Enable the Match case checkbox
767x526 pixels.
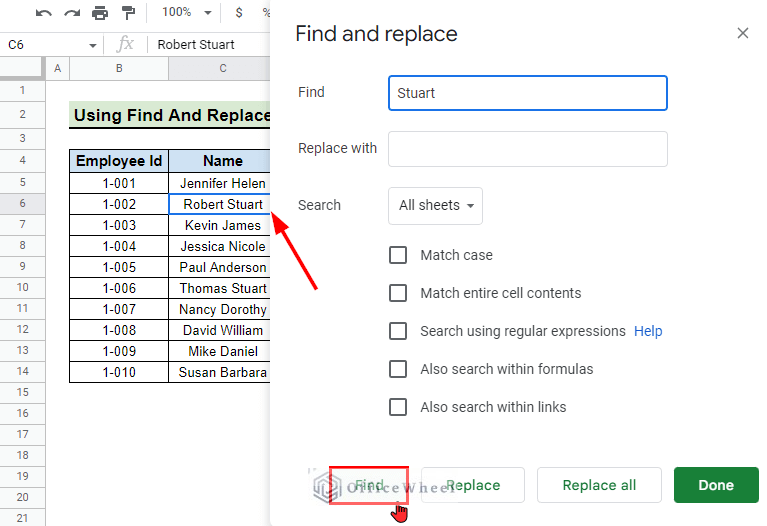(398, 255)
